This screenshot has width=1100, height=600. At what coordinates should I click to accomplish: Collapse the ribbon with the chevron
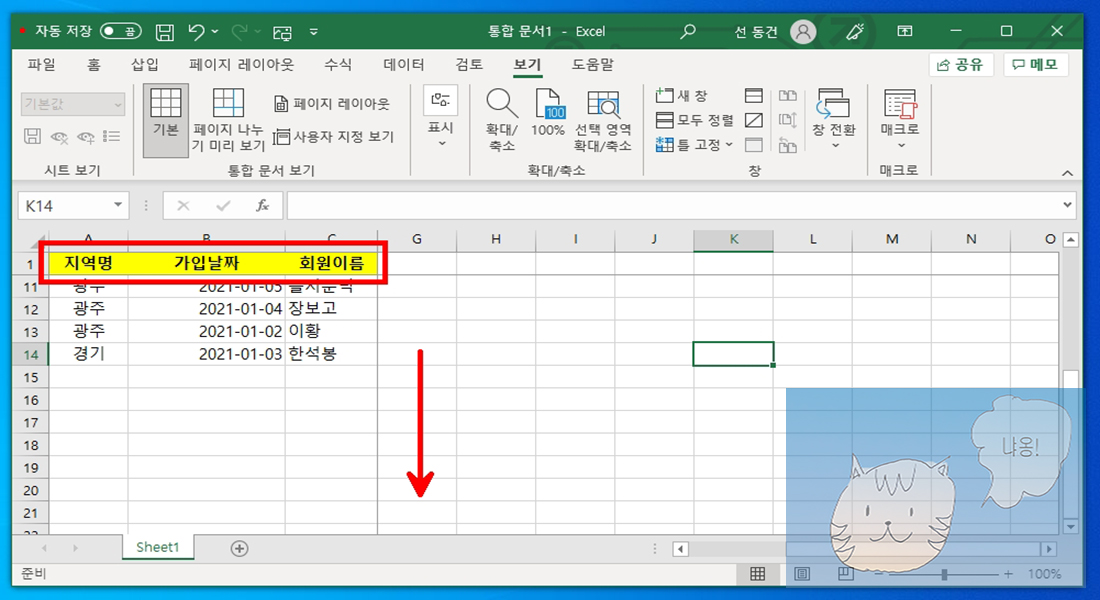[1067, 173]
